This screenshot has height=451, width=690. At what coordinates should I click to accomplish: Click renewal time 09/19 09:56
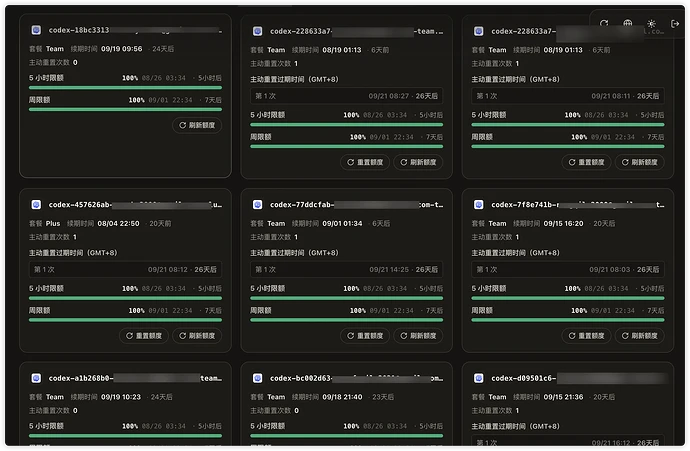tap(121, 49)
